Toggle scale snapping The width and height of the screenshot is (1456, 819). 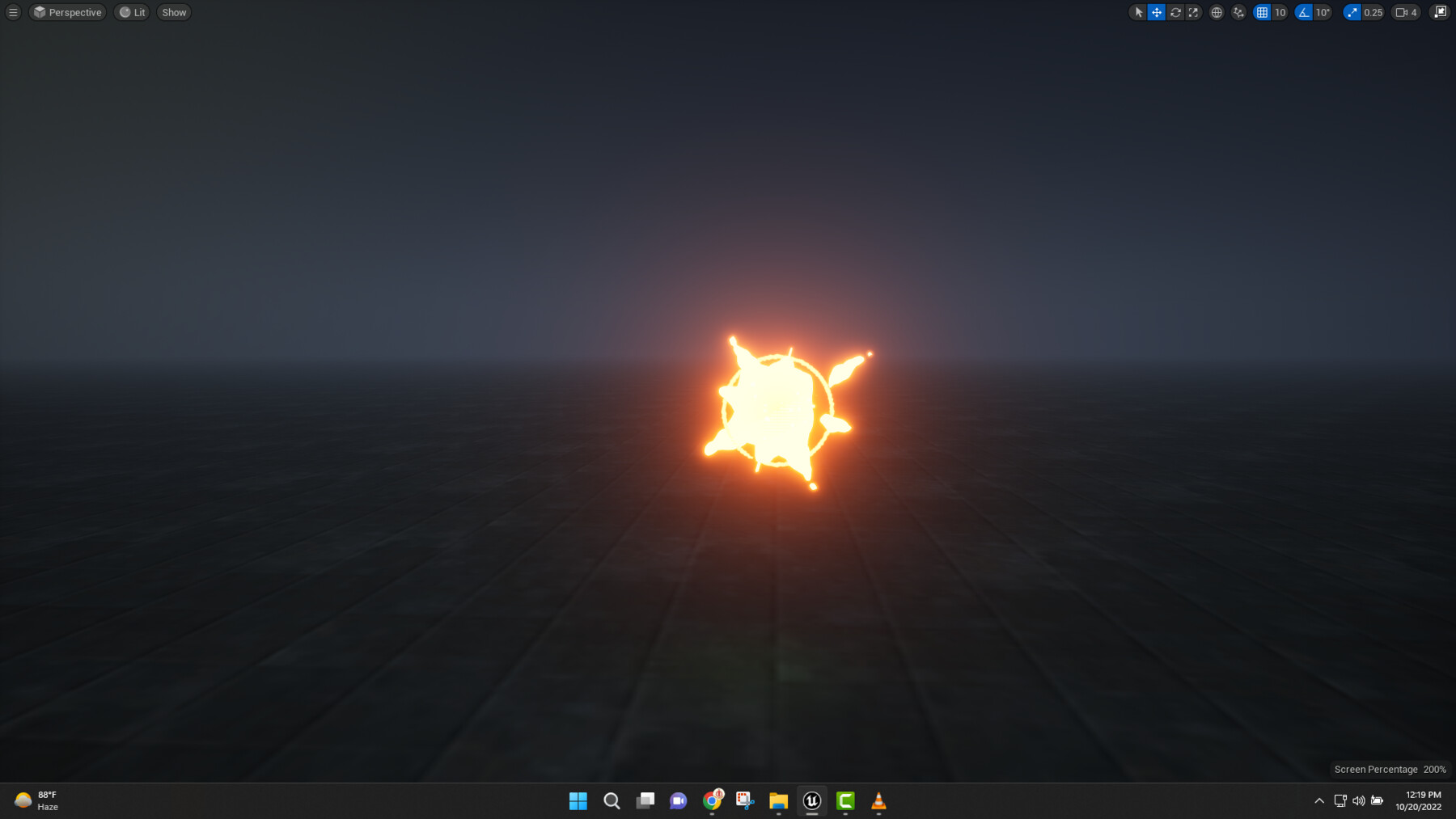click(x=1351, y=12)
